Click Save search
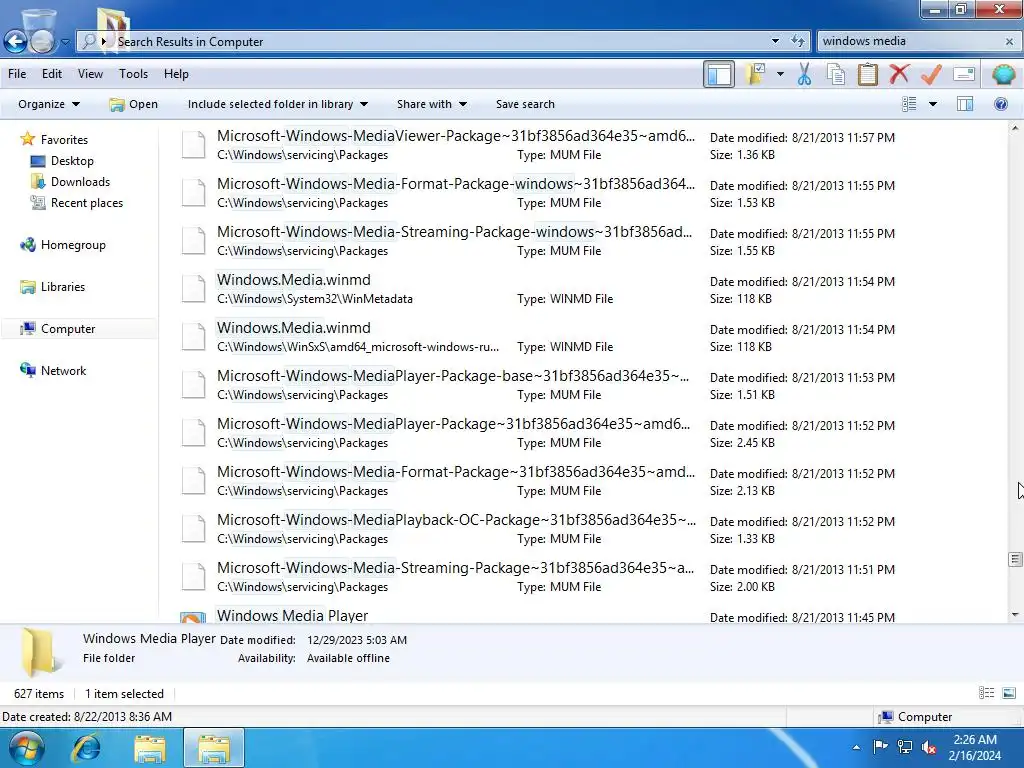The height and width of the screenshot is (768, 1024). click(525, 104)
